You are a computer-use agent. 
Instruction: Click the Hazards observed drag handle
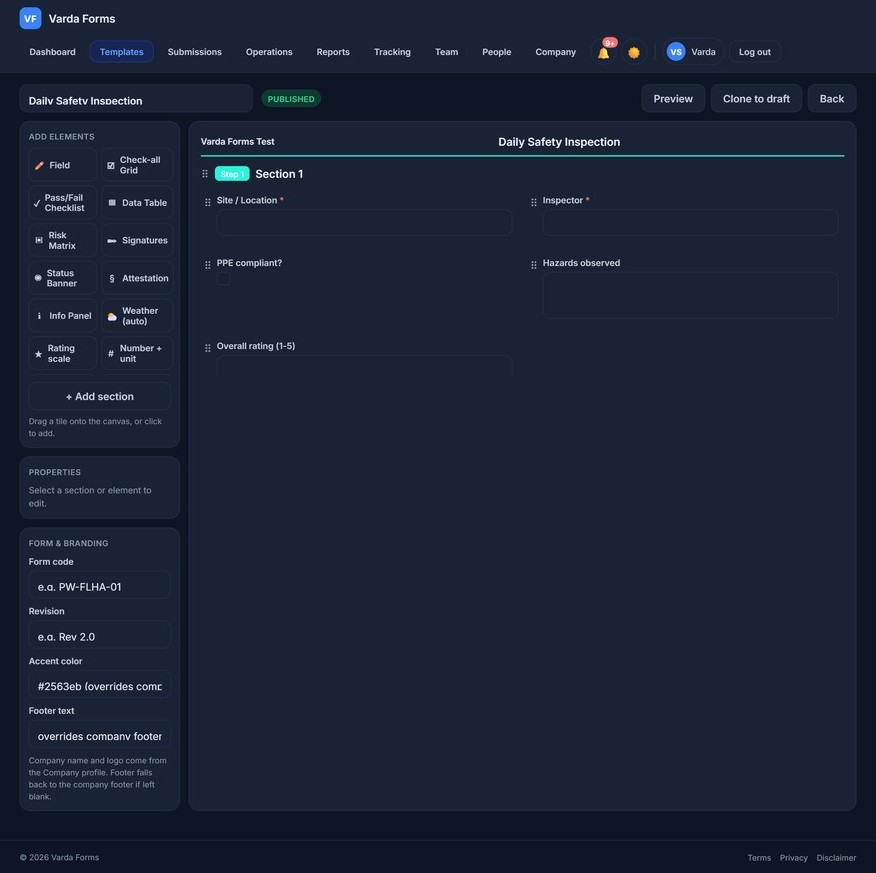[x=534, y=265]
